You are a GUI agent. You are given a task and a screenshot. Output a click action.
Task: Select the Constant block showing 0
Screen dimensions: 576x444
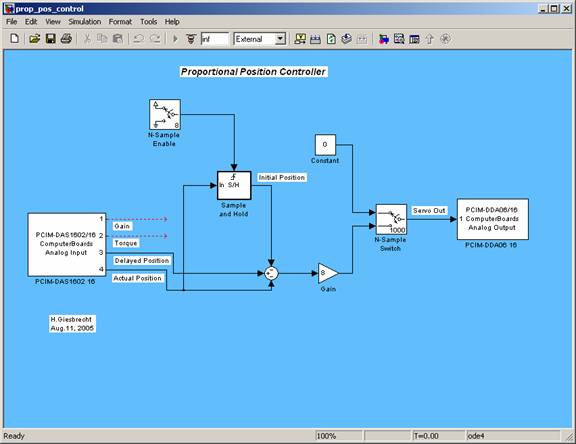(325, 145)
